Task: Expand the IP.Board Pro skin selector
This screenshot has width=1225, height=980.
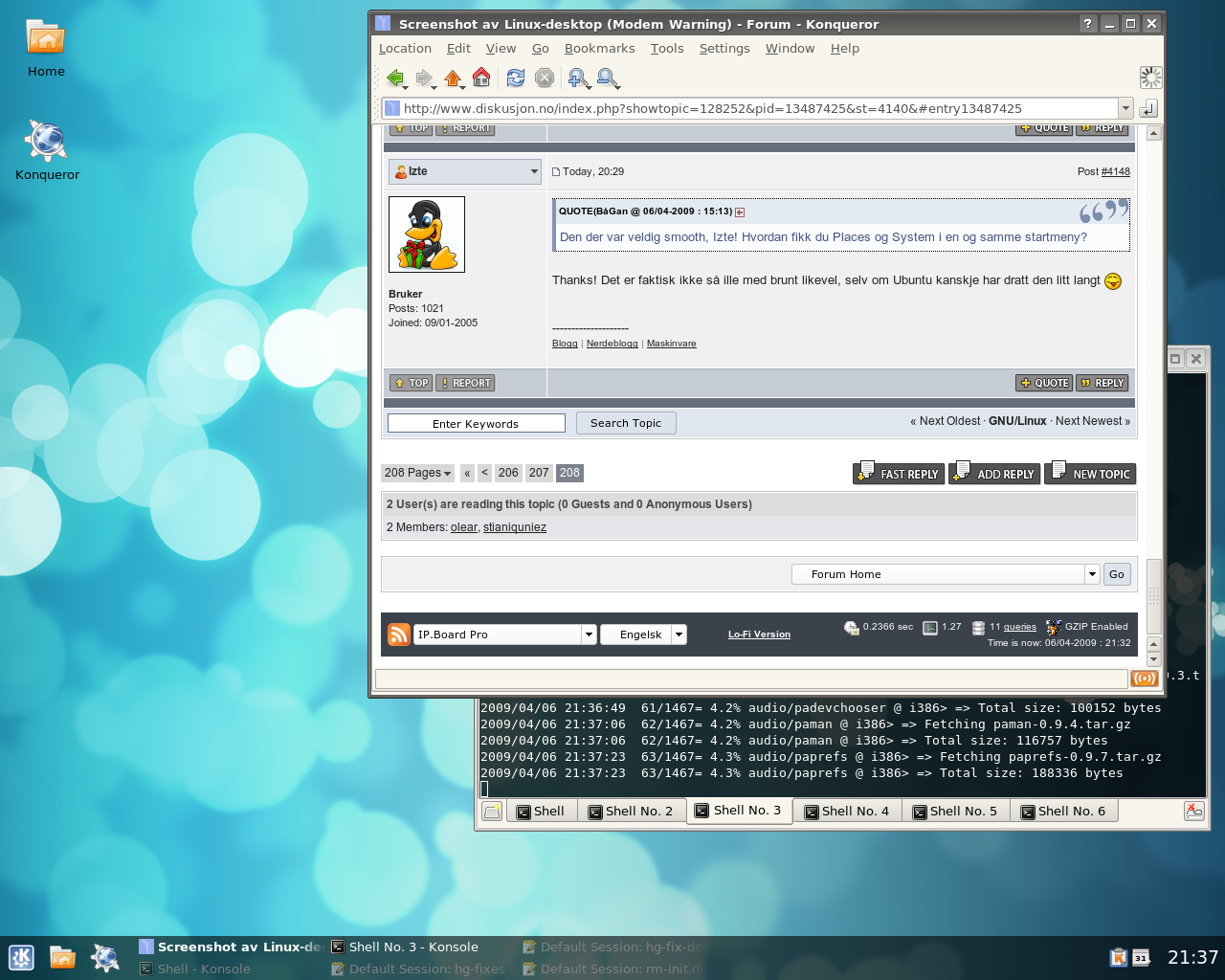Action: tap(589, 635)
